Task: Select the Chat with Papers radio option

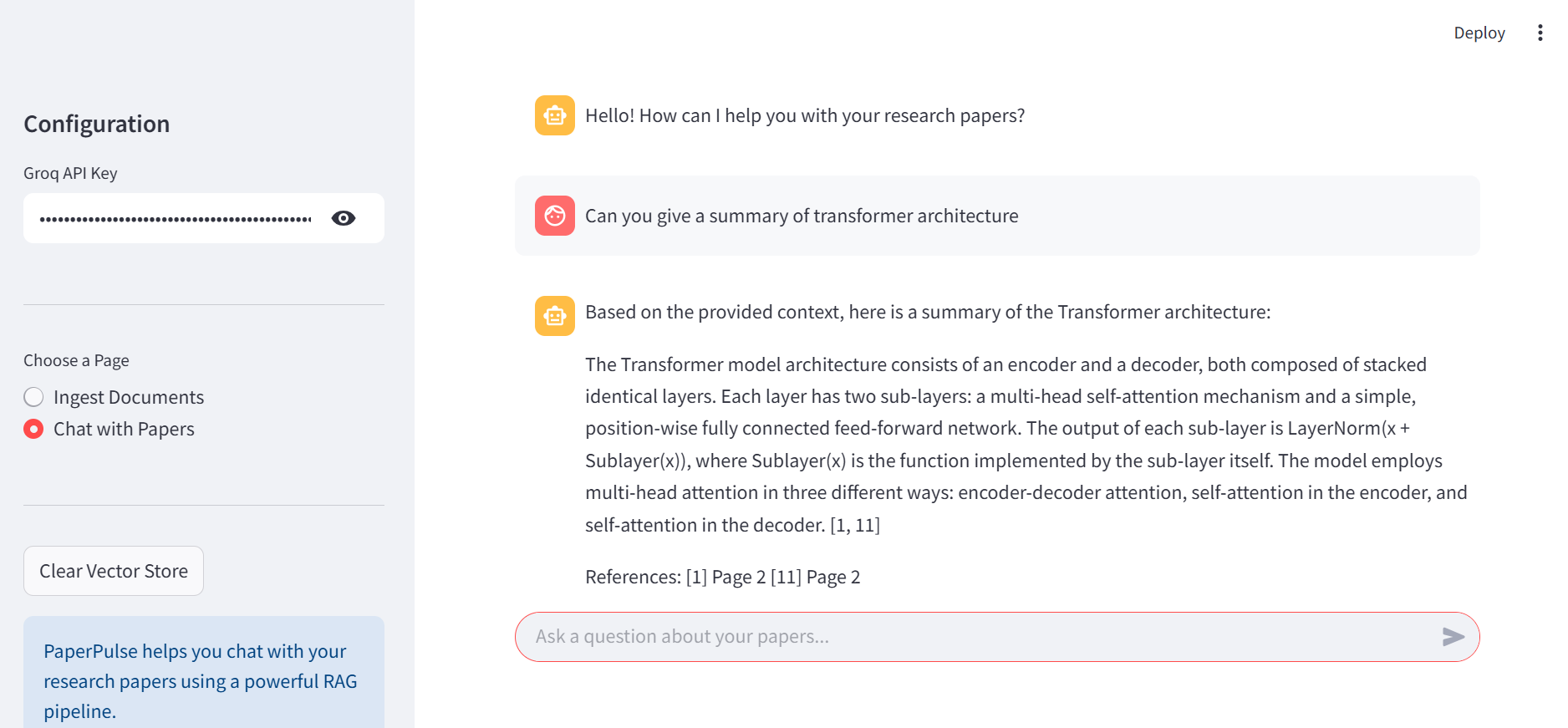Action: (33, 429)
